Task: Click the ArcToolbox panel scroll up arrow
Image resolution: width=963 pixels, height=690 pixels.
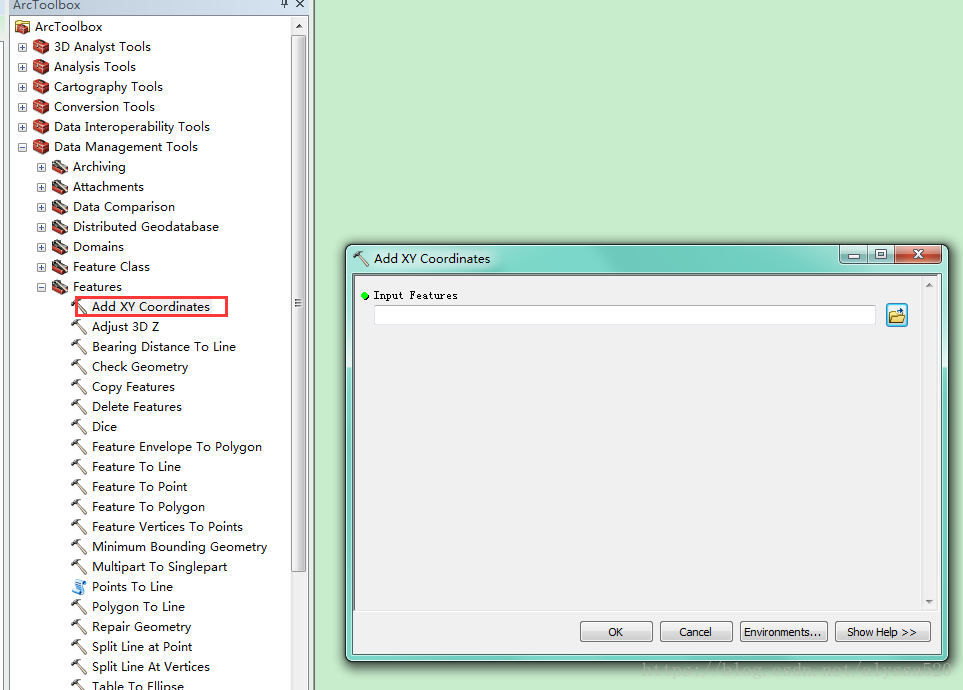Action: pyautogui.click(x=298, y=26)
